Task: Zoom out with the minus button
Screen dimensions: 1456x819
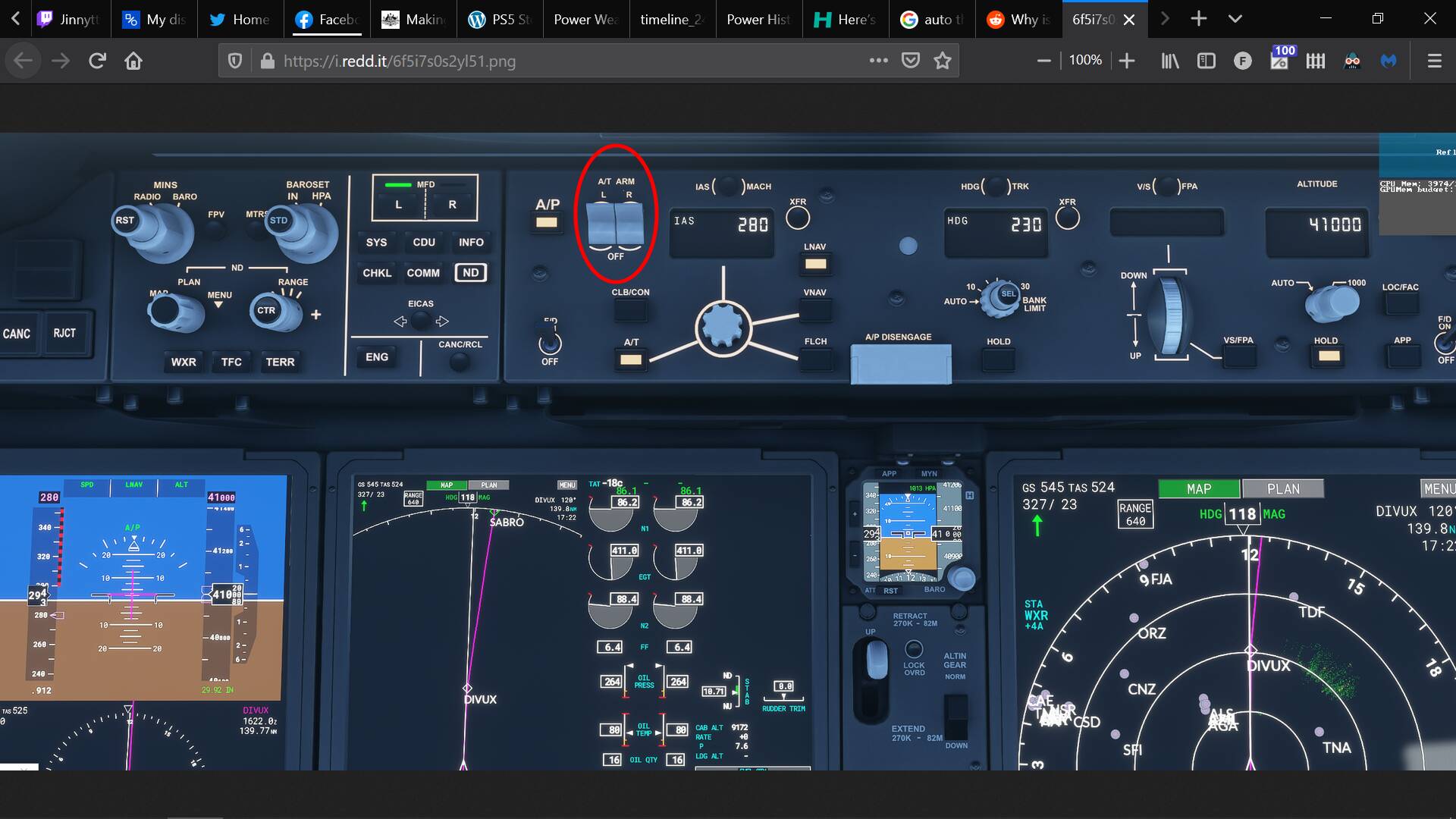Action: (x=1044, y=61)
